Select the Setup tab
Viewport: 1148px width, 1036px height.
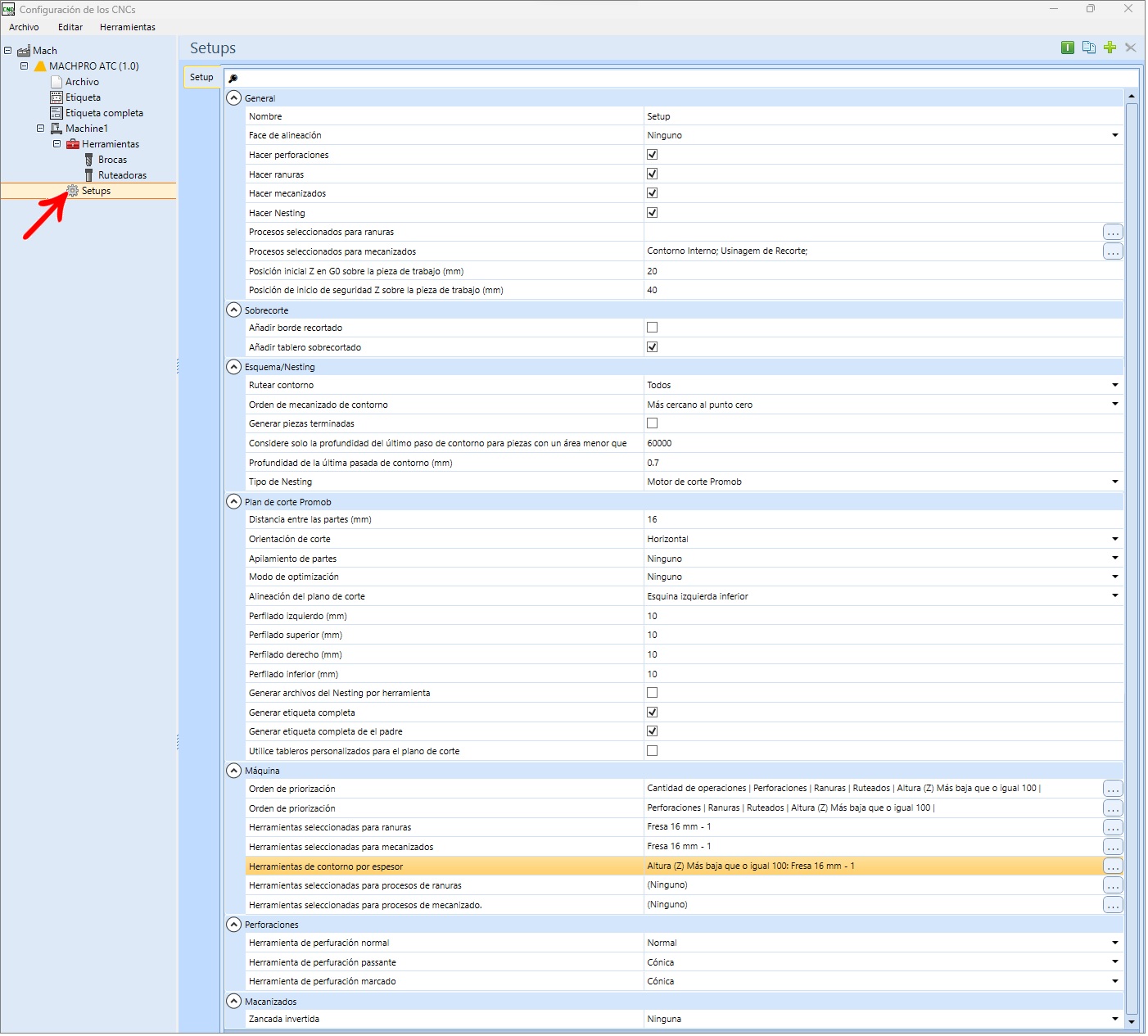coord(201,78)
